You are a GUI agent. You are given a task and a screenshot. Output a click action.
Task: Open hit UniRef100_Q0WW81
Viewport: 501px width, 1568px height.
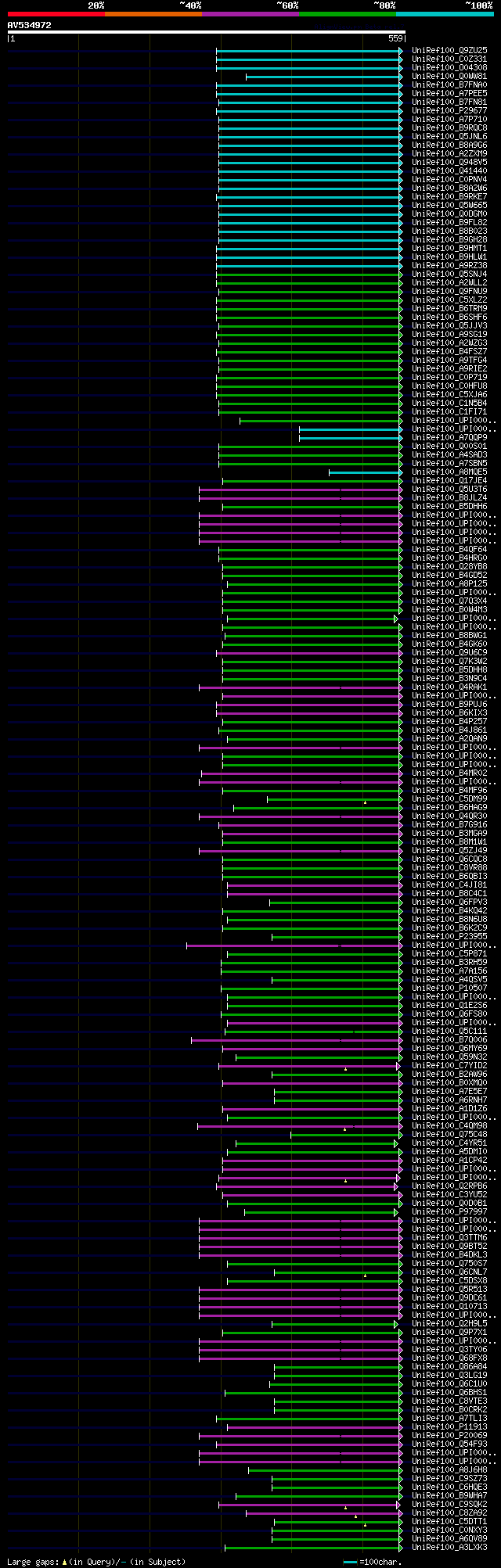[x=449, y=76]
